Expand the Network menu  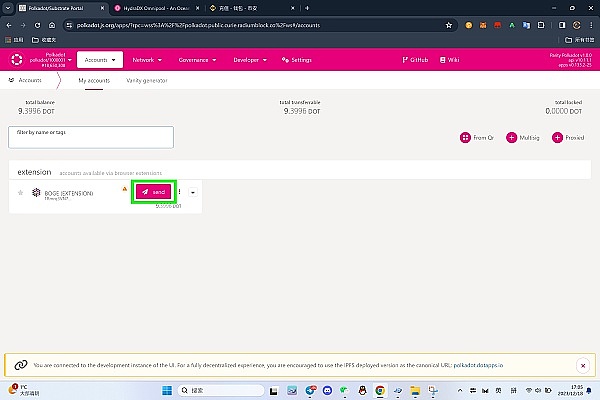(x=147, y=60)
